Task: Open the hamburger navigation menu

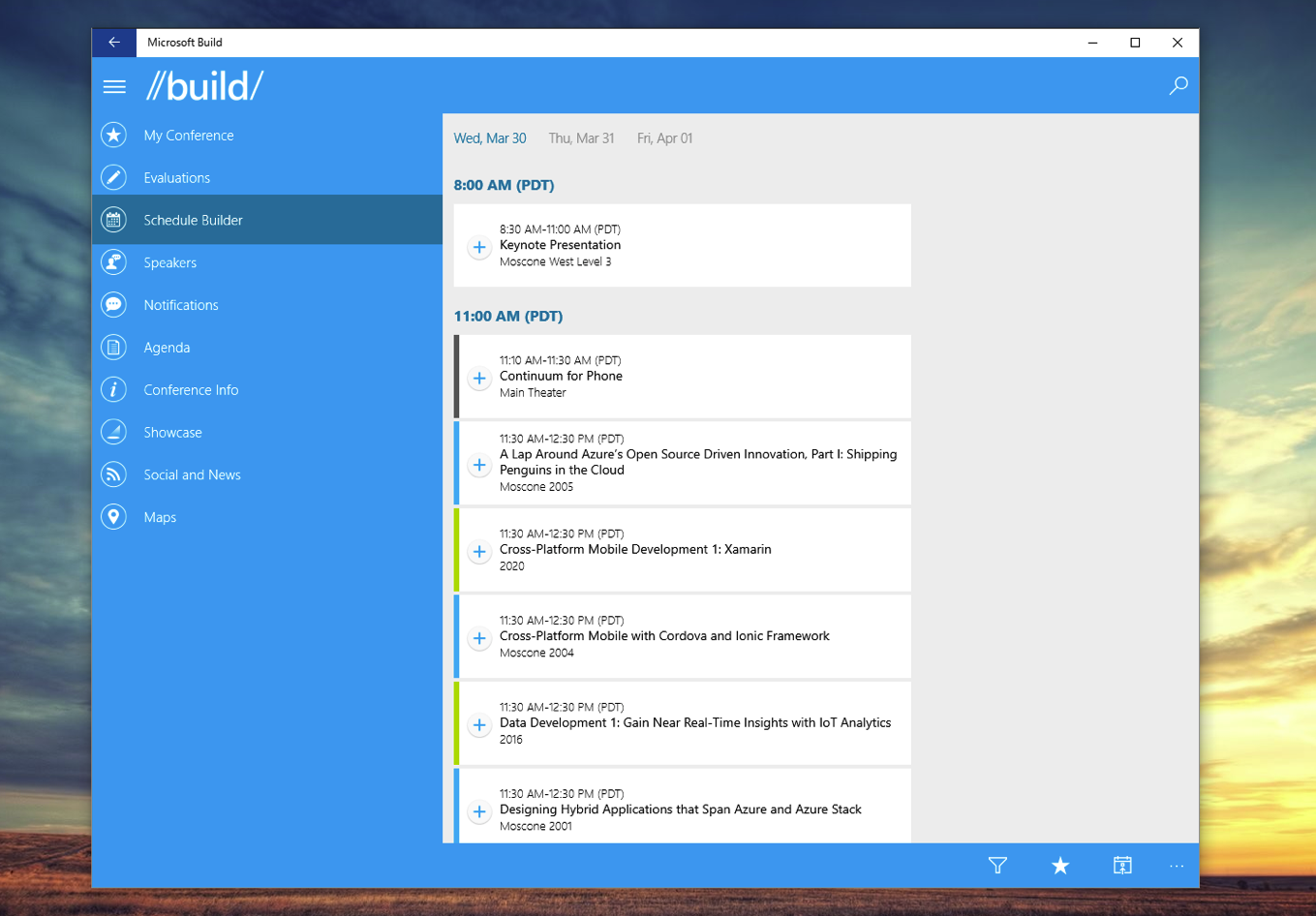Action: [114, 87]
